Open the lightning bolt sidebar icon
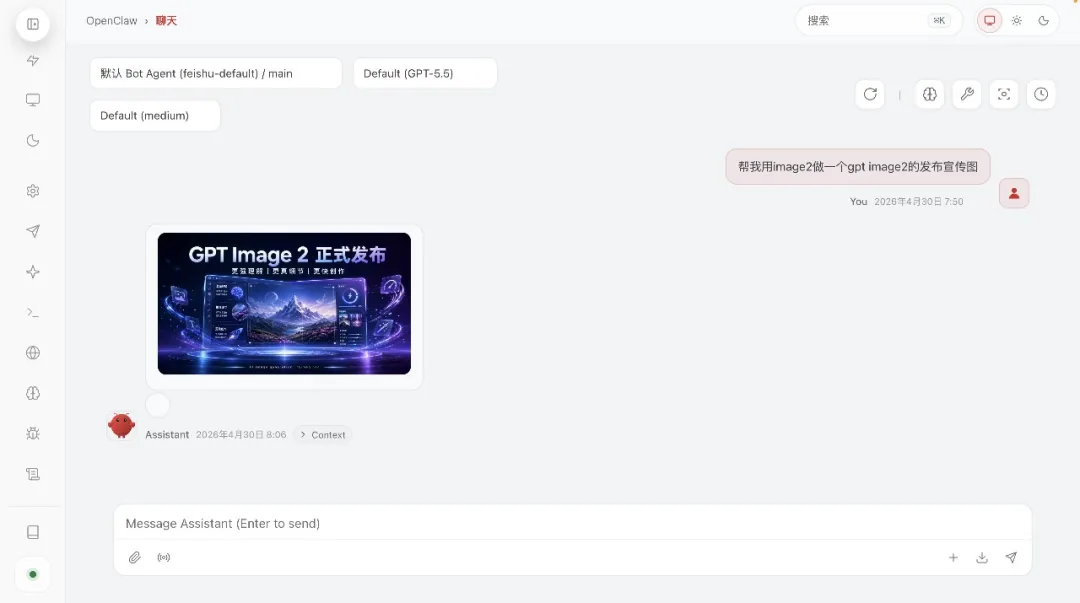Screen dimensions: 1080x603 [32, 61]
